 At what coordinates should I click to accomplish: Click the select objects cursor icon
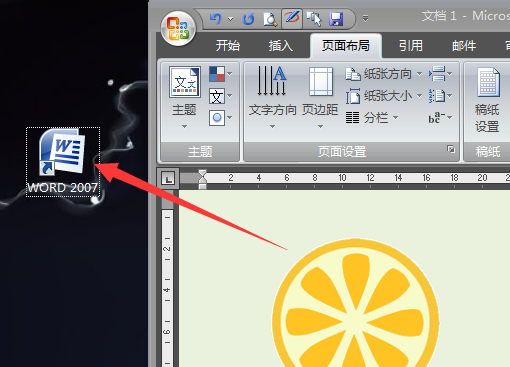click(314, 19)
